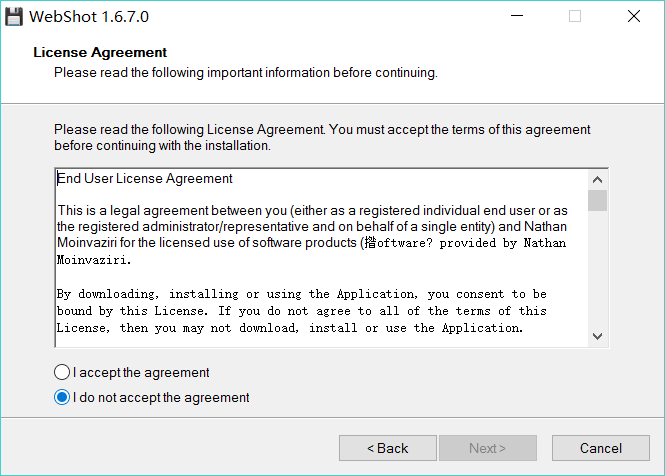Click the license scrollbar thumb
This screenshot has width=665, height=476.
click(597, 200)
